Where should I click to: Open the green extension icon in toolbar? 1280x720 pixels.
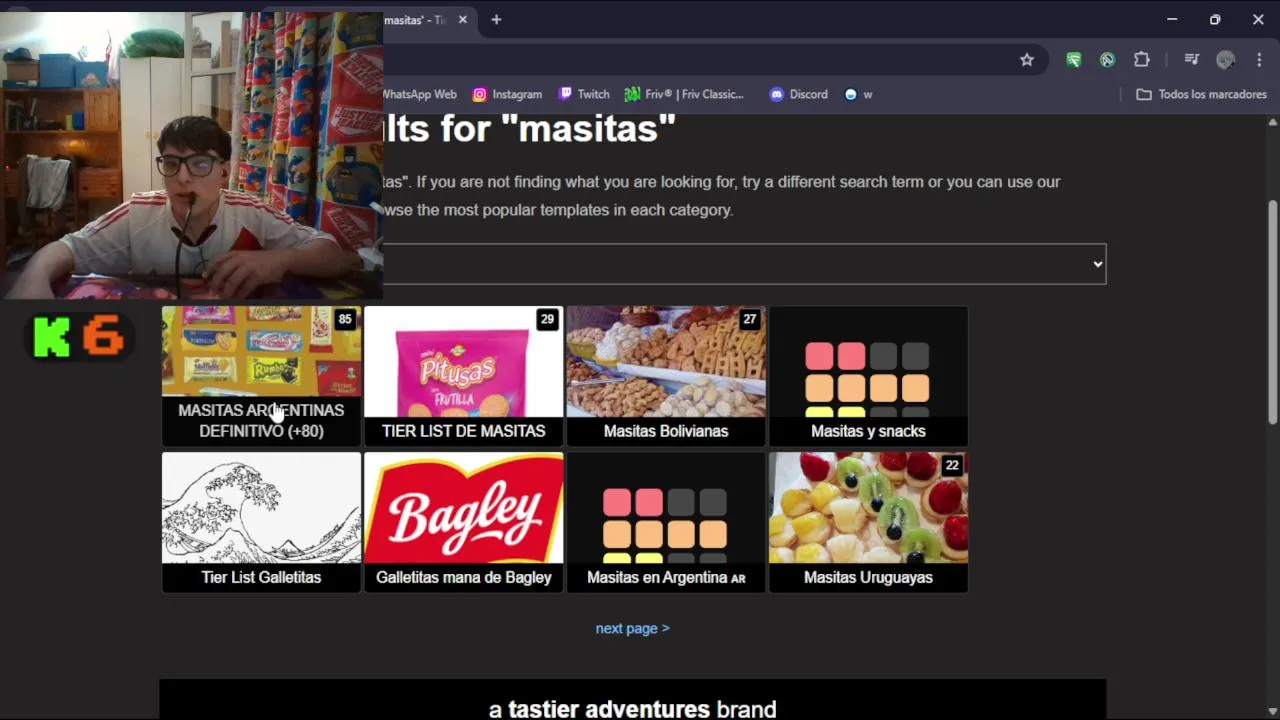[1074, 60]
